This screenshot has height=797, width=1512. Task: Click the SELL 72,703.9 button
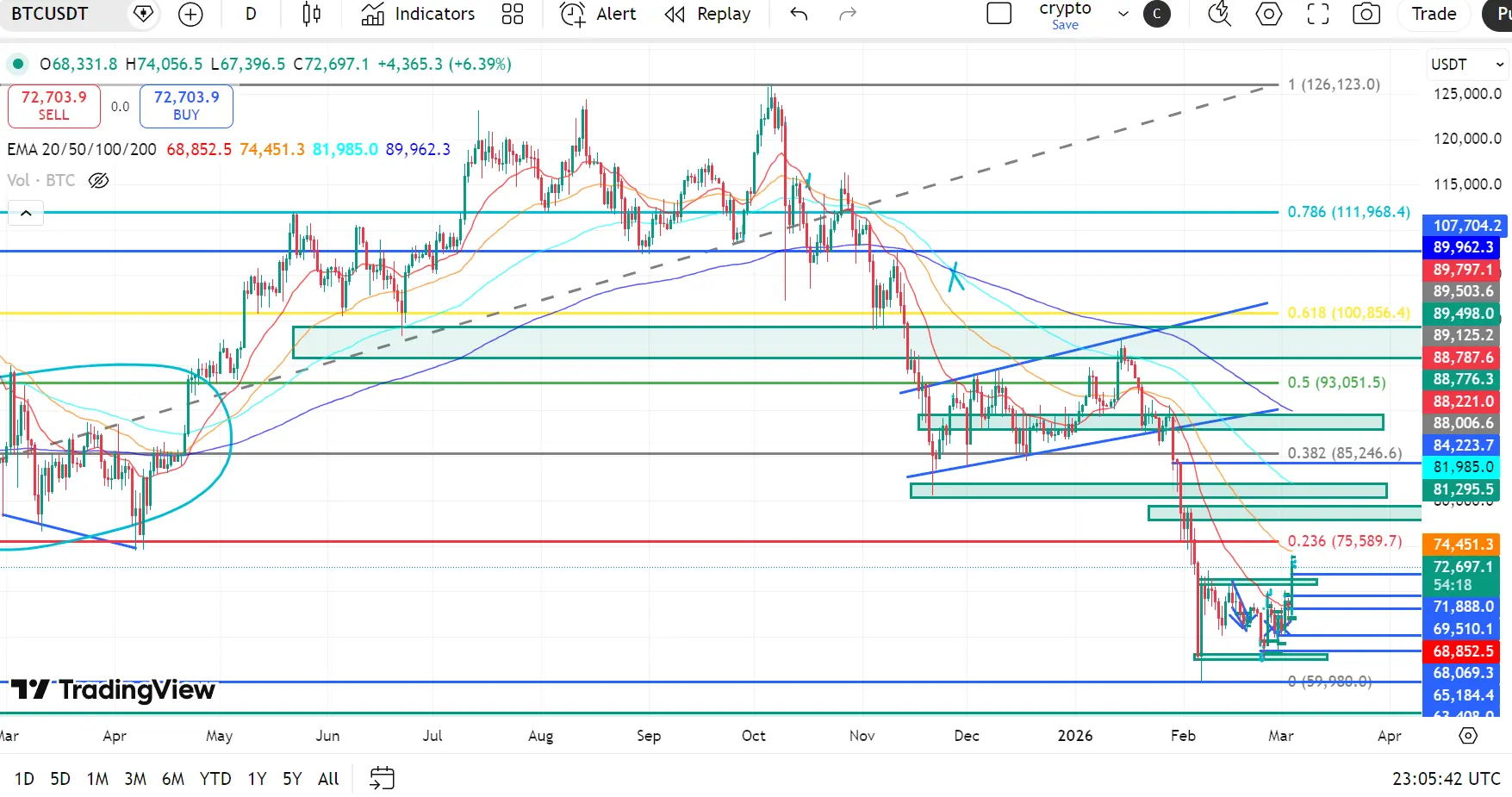point(53,106)
